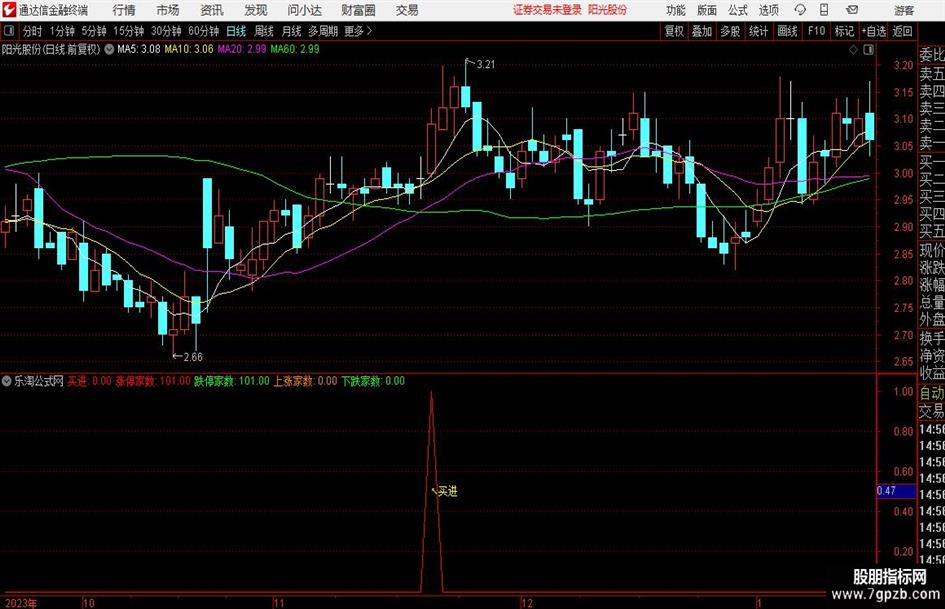Click the diamond icon above the chart
945x609 pixels.
click(853, 50)
